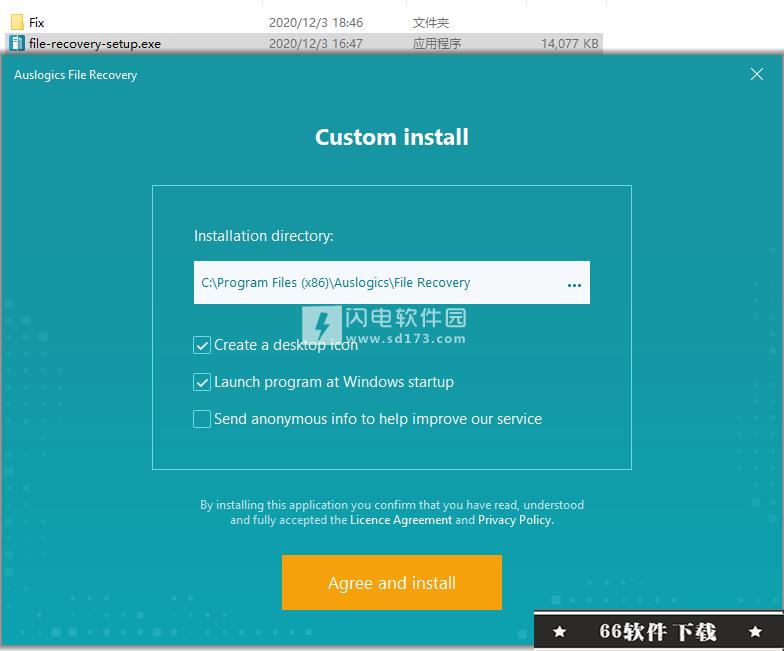Open folder browser via three-dot button

pyautogui.click(x=574, y=285)
